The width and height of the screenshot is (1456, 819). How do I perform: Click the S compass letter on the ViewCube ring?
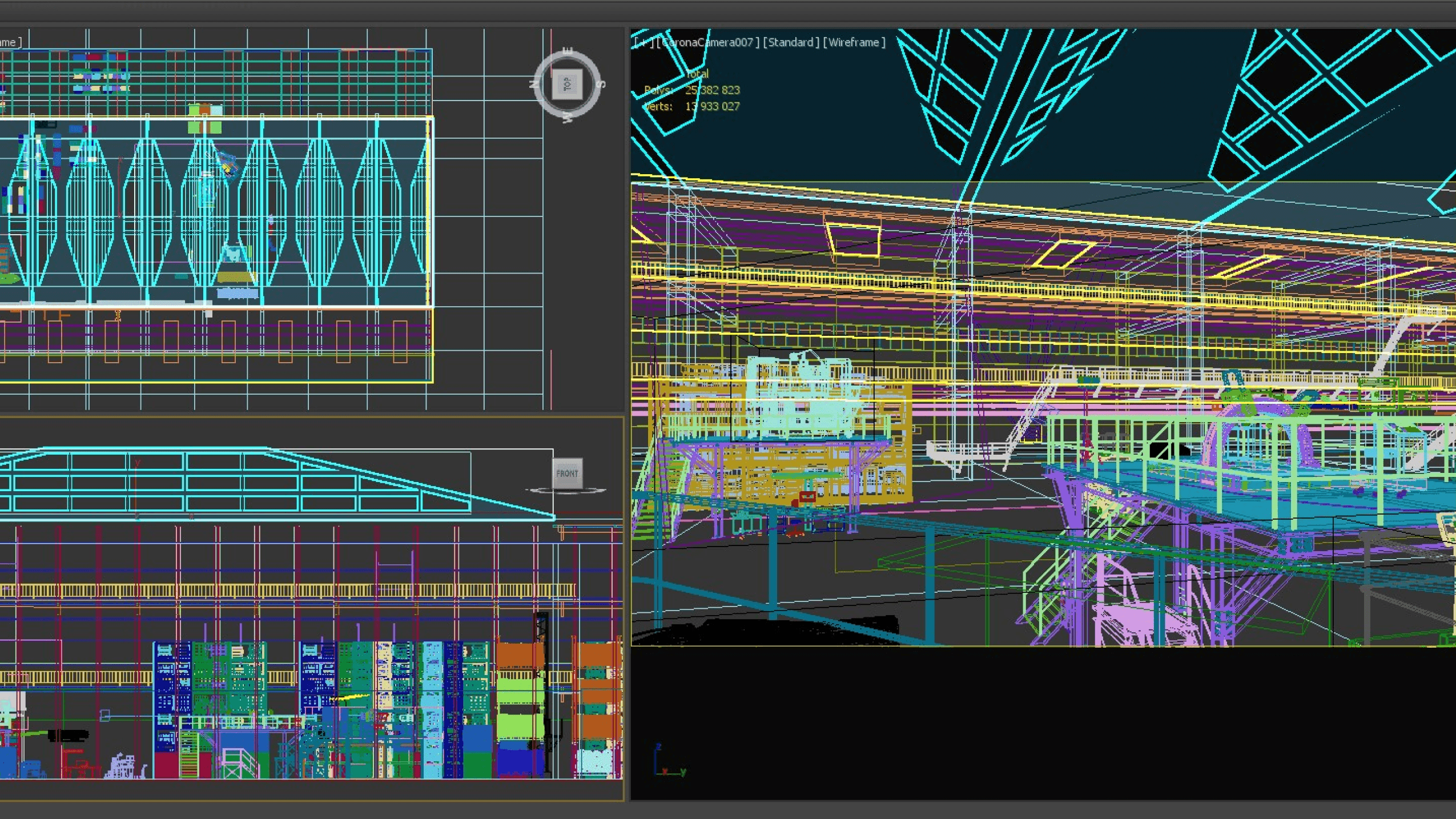(x=600, y=85)
